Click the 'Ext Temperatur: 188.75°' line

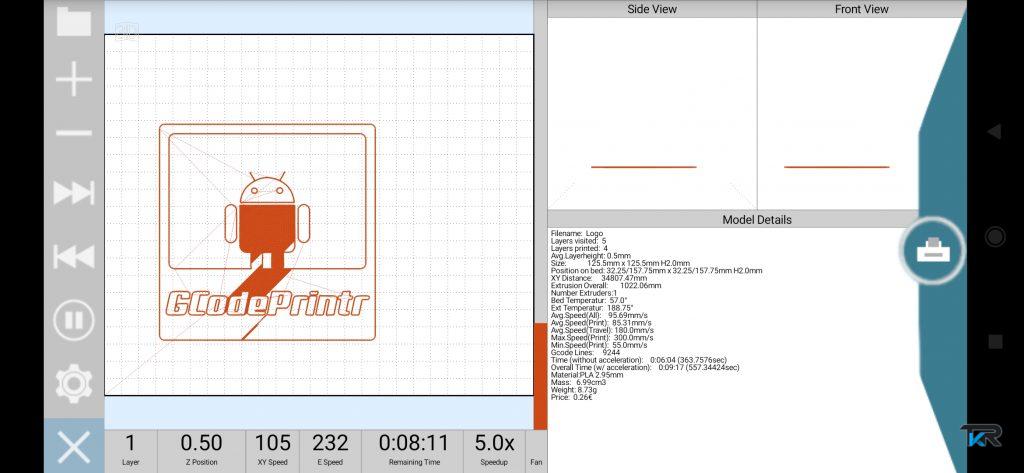tap(592, 308)
